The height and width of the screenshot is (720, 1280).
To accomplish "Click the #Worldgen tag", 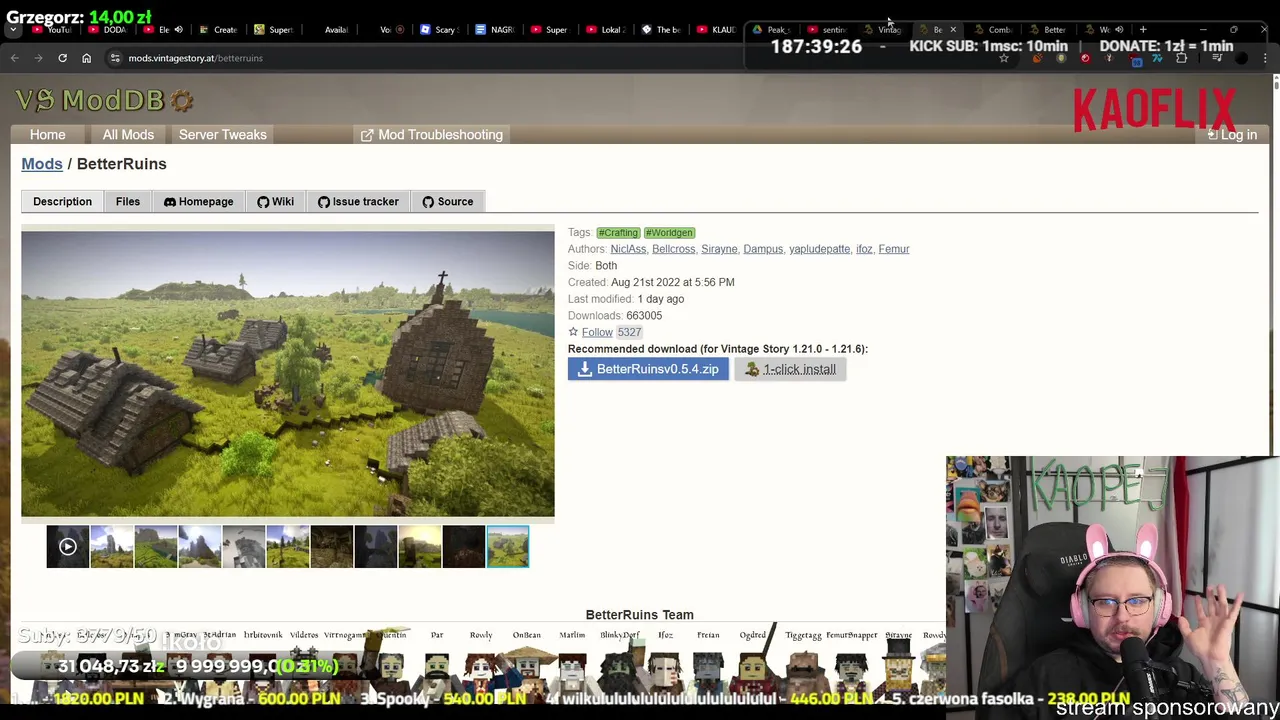I will coord(669,233).
